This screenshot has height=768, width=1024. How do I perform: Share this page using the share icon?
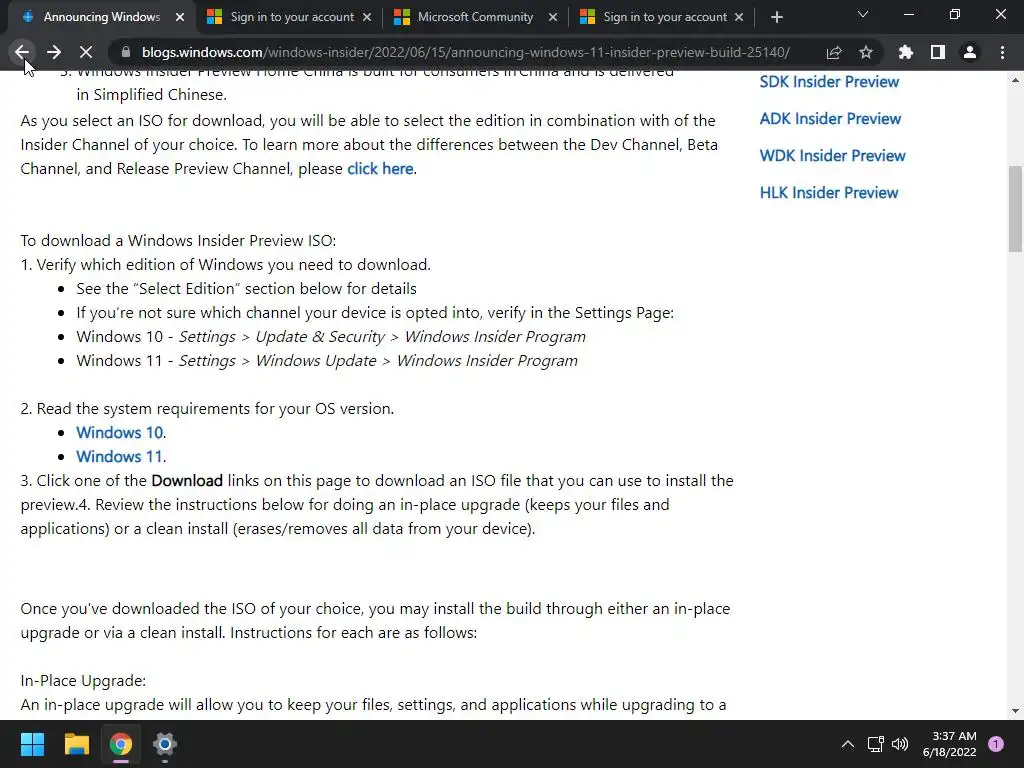(x=834, y=52)
